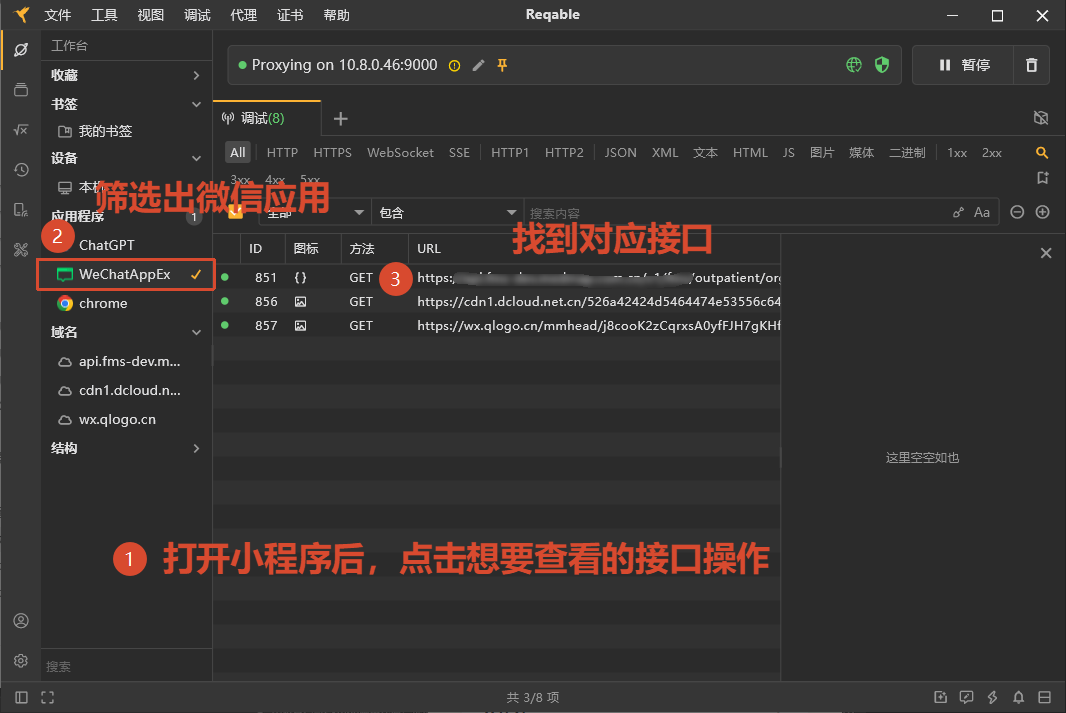Filter by HTTPS protocol
The width and height of the screenshot is (1066, 713).
click(332, 152)
